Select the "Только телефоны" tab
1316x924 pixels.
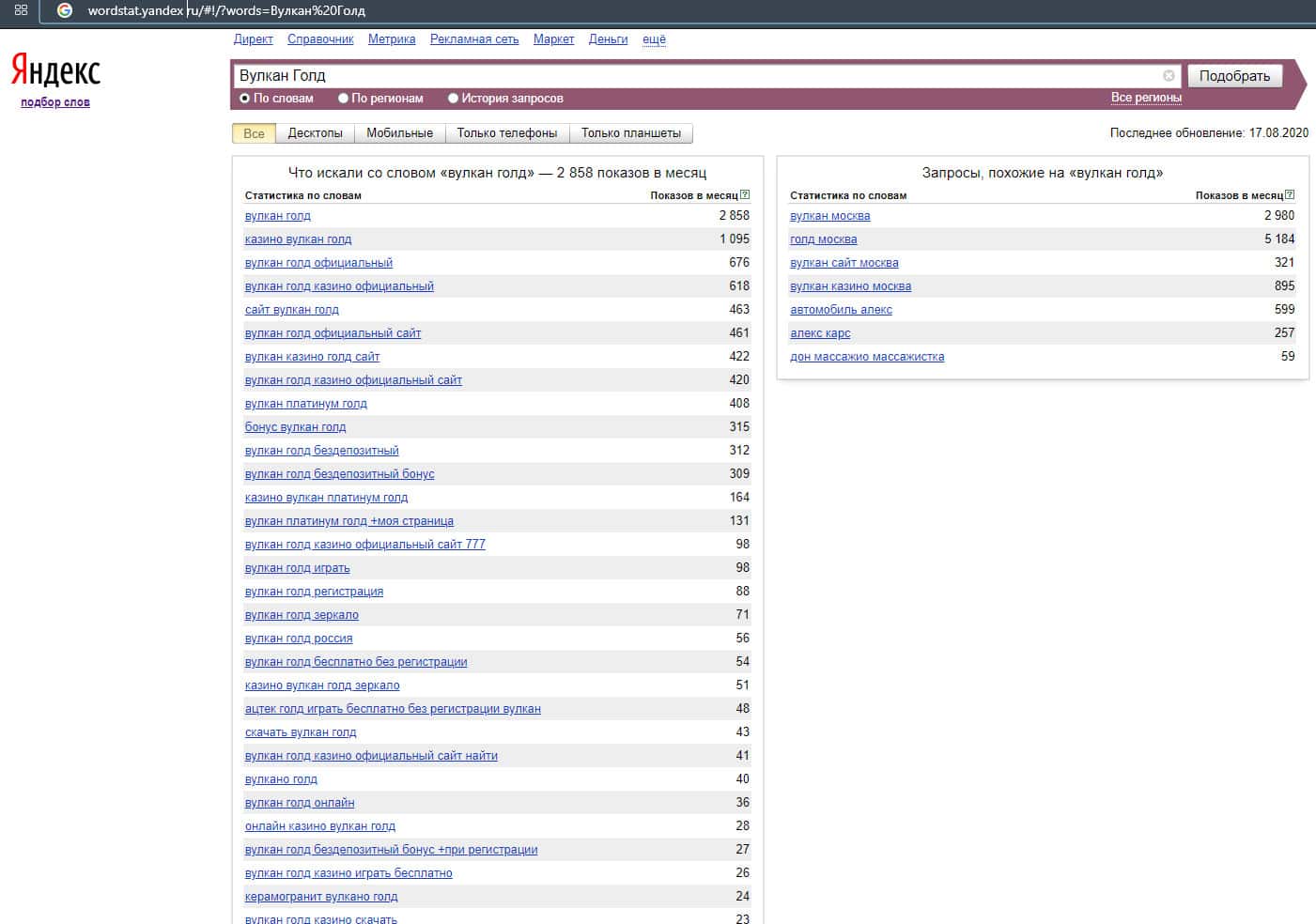coord(506,133)
